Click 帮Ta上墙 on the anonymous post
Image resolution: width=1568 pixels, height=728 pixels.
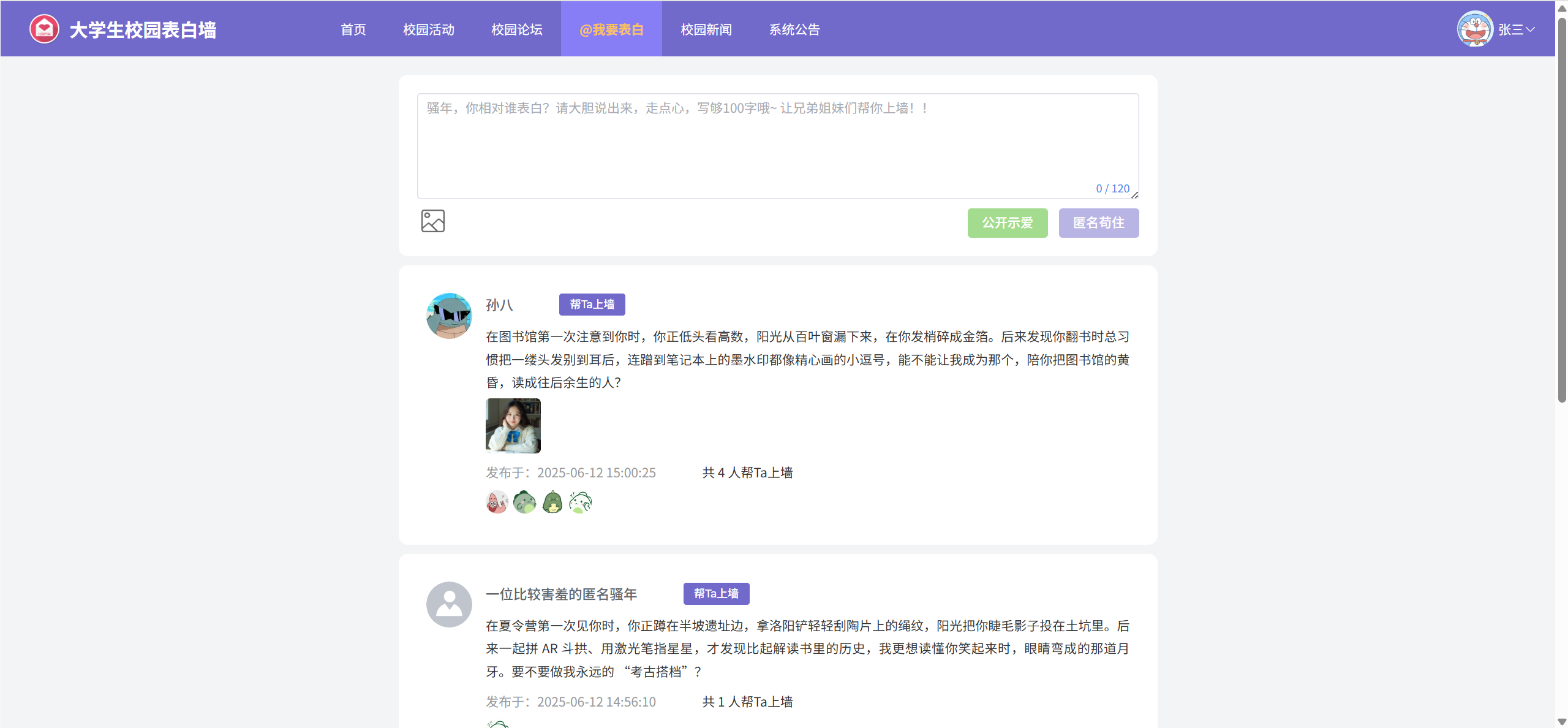[x=716, y=594]
